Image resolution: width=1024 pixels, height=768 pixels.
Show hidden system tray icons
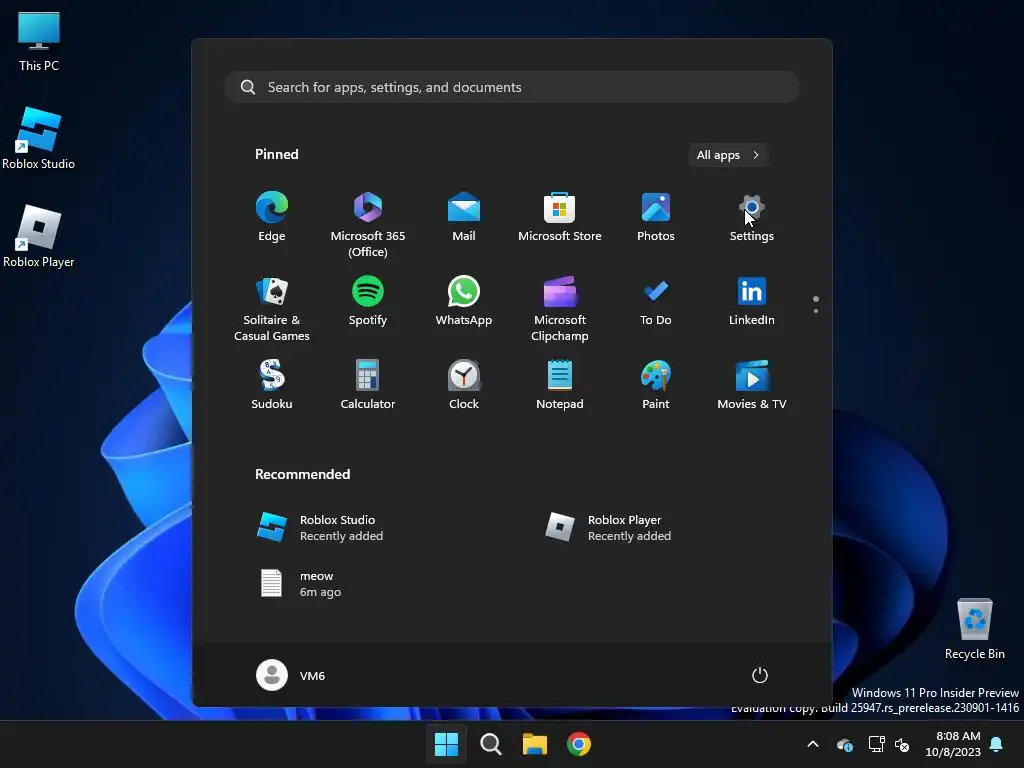(x=813, y=744)
